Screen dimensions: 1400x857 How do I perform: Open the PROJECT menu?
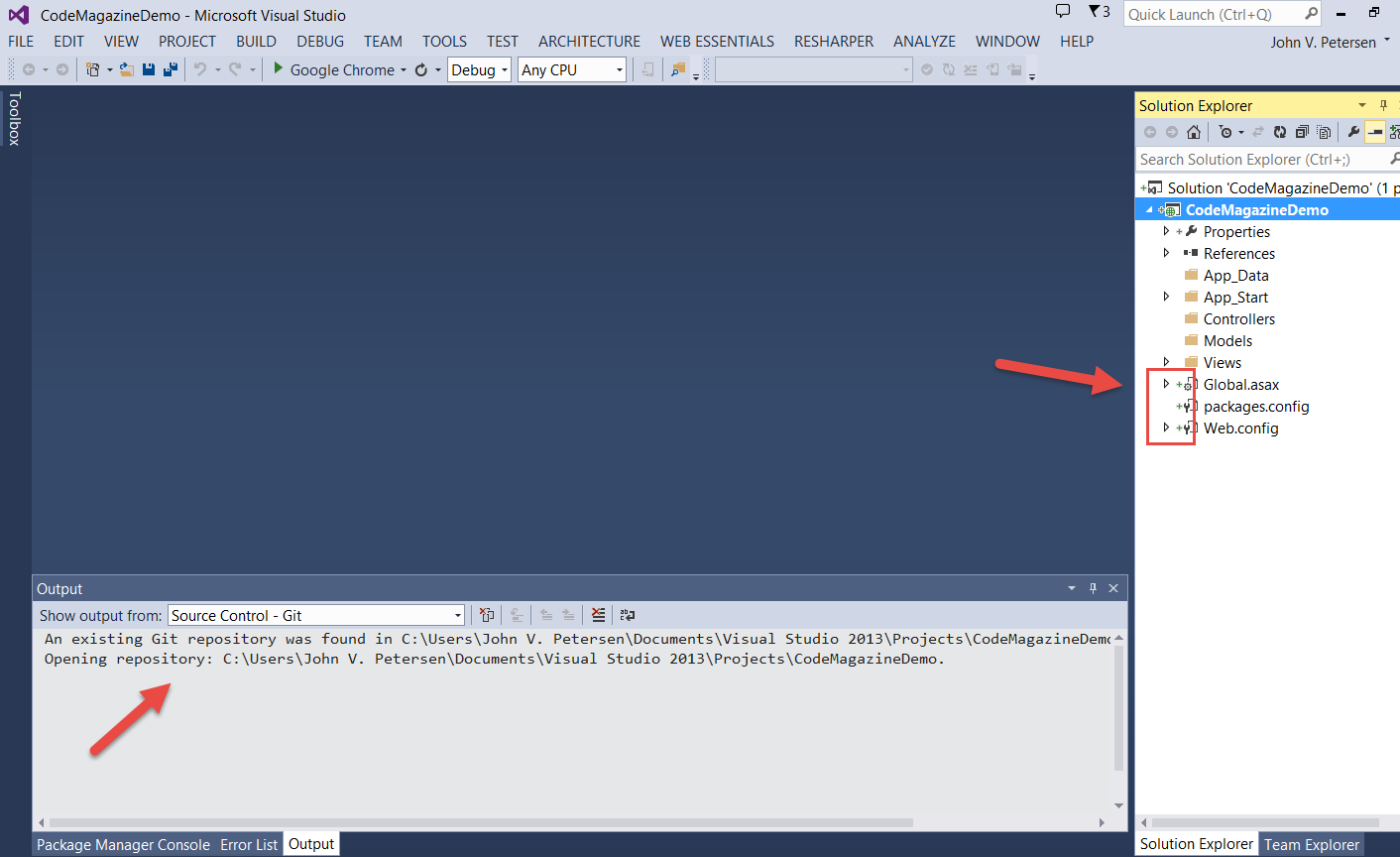coord(187,41)
